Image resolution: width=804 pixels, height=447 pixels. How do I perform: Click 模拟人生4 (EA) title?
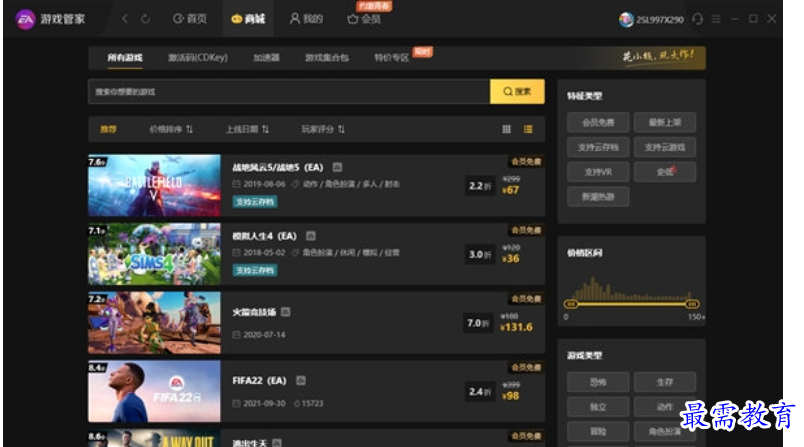(x=265, y=236)
